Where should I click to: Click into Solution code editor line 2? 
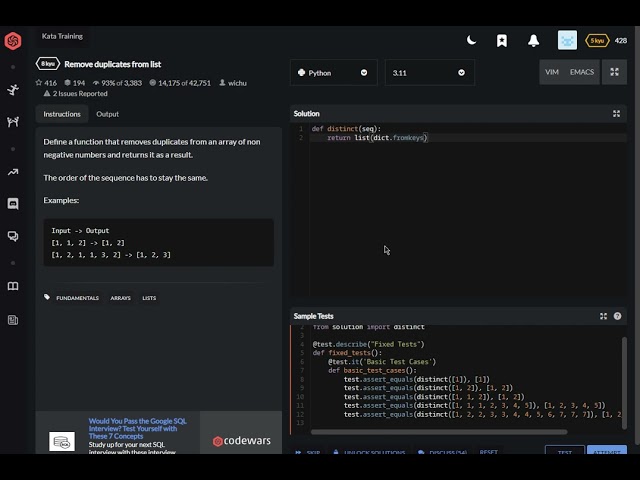468,138
